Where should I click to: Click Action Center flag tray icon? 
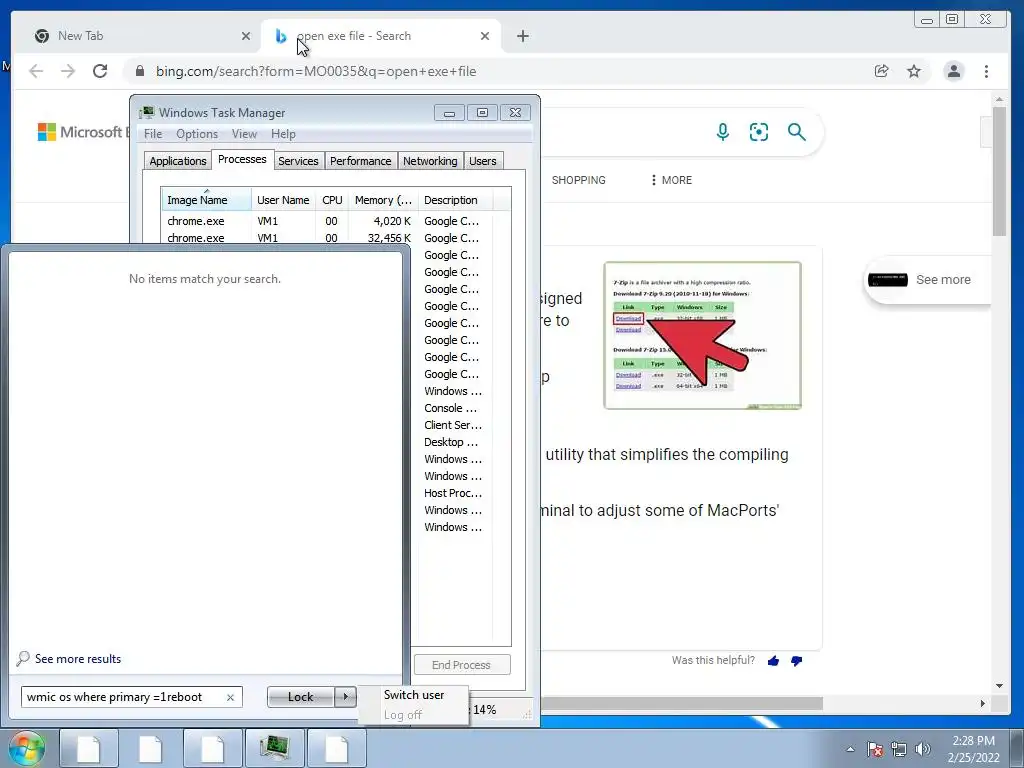click(x=874, y=749)
